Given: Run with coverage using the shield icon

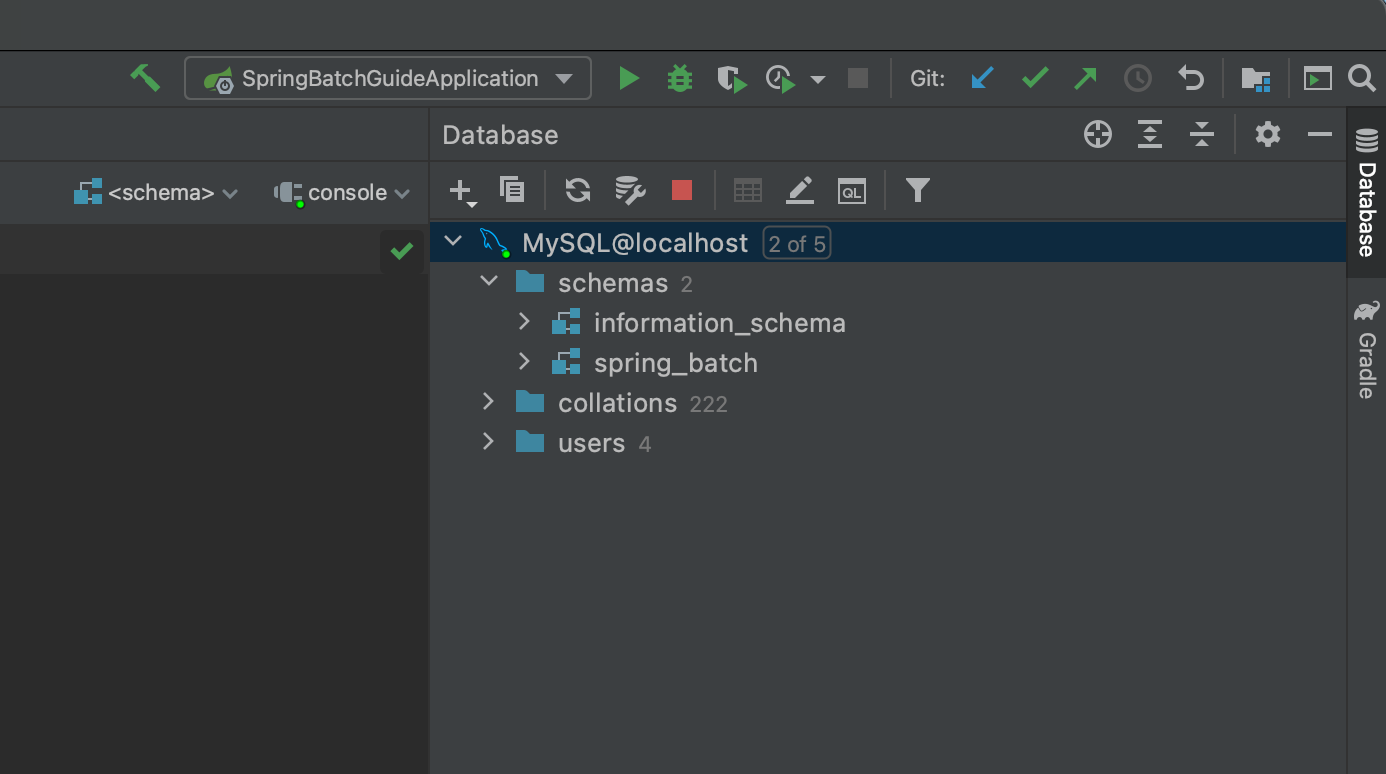Looking at the screenshot, I should click(x=732, y=79).
